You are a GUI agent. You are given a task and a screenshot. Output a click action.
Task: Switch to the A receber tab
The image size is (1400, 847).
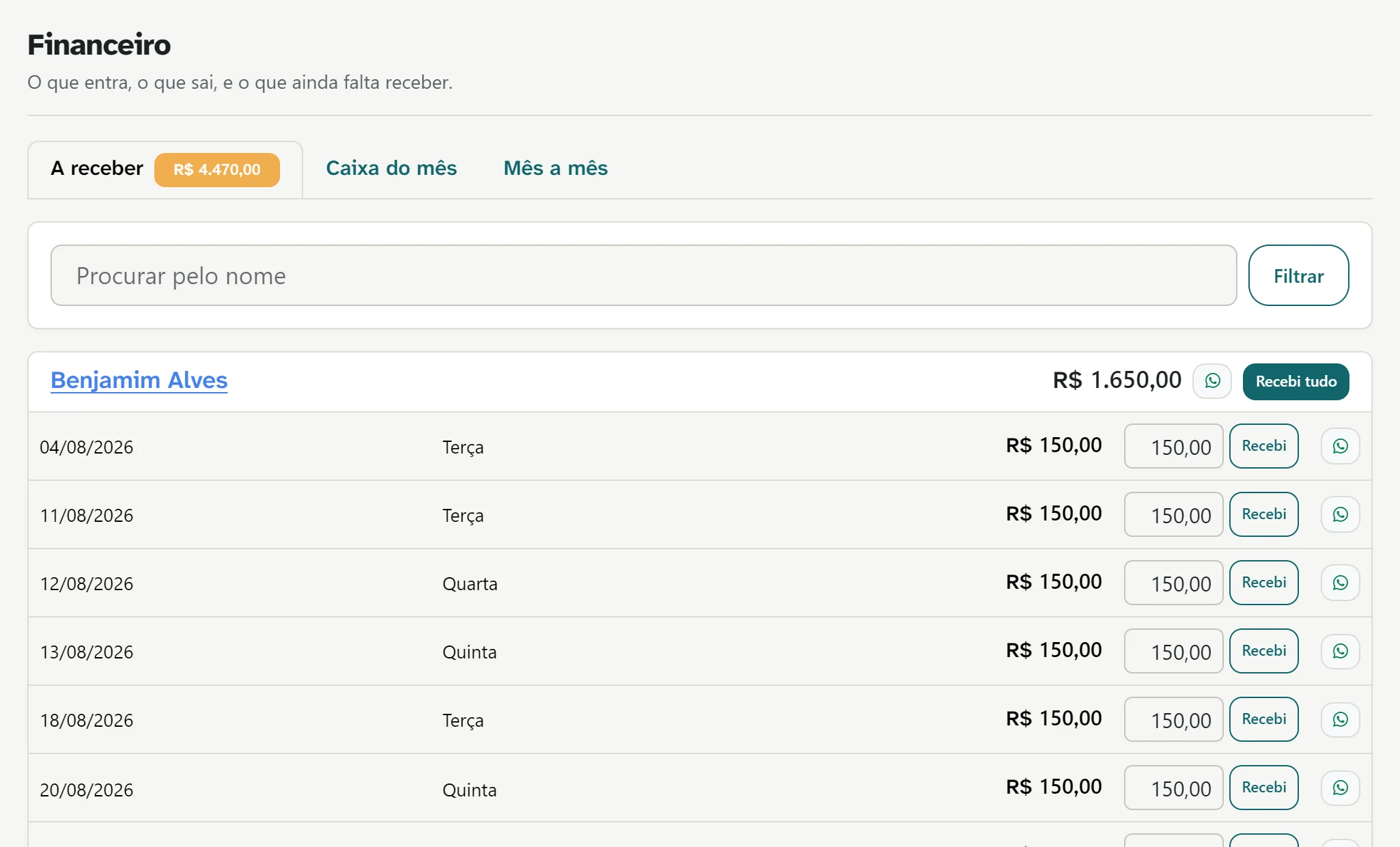[x=165, y=169]
